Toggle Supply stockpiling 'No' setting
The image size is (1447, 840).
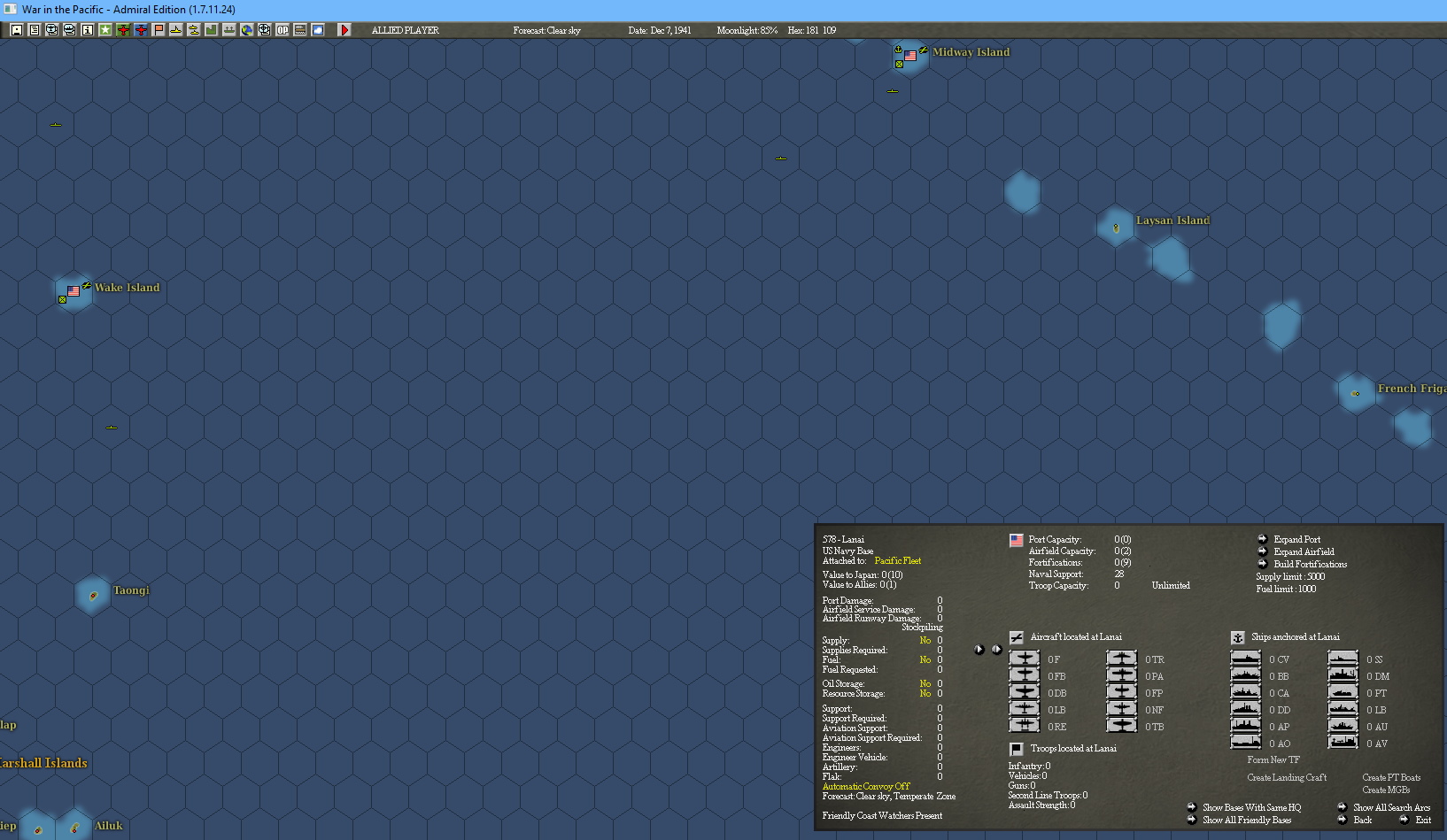[x=925, y=640]
